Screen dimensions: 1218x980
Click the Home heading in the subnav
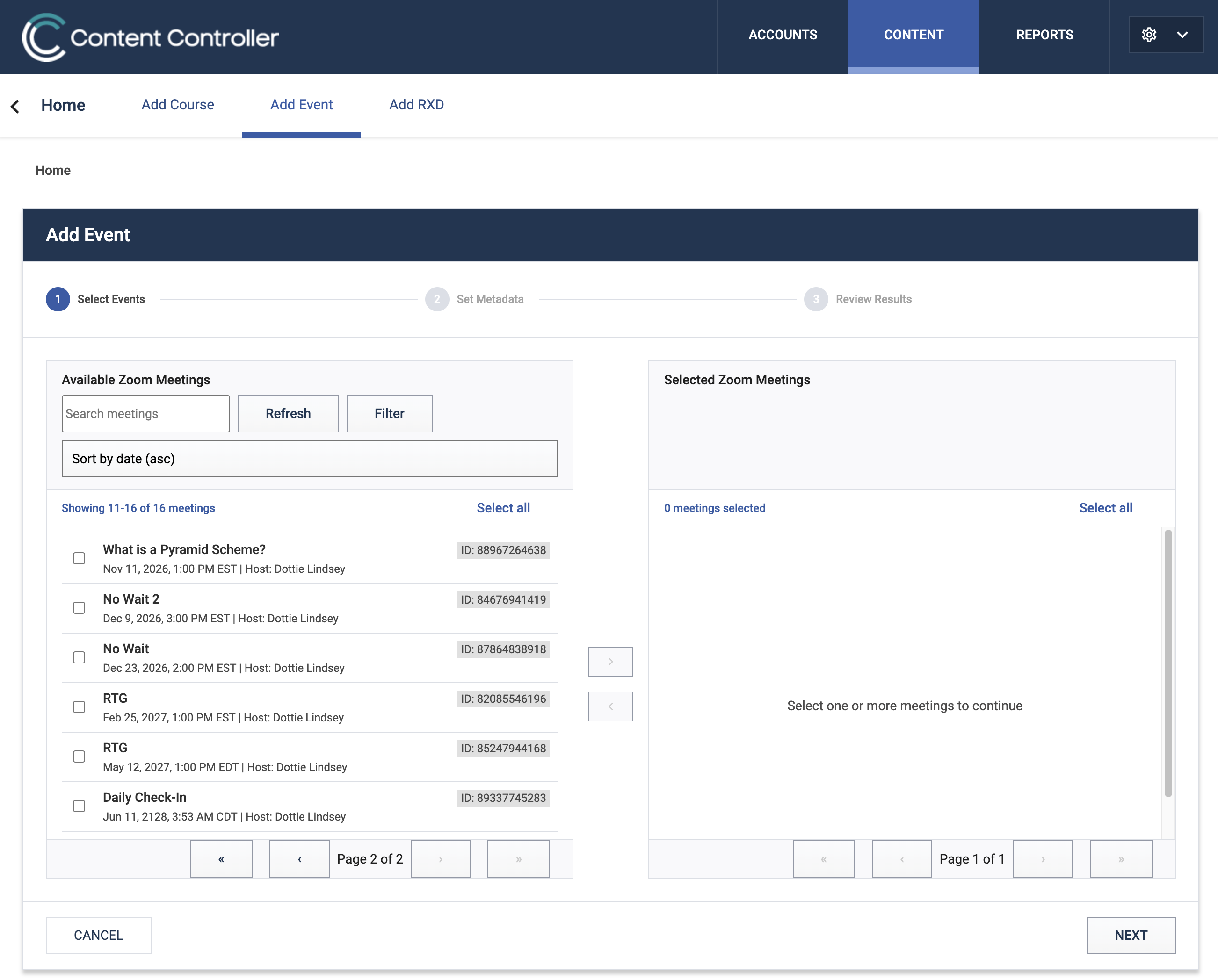[63, 105]
